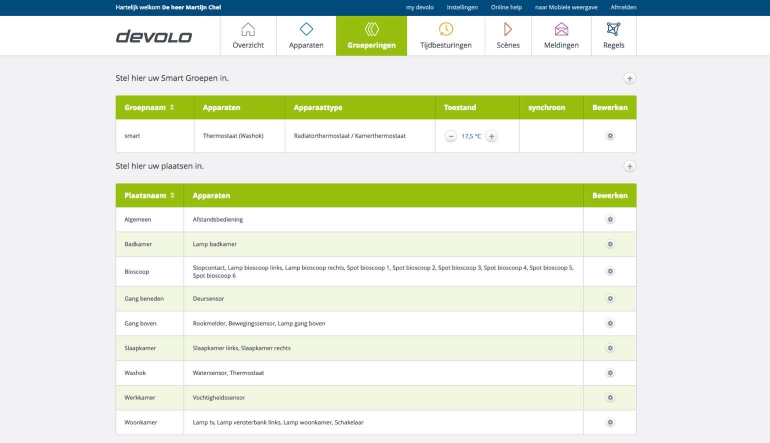This screenshot has width=770, height=443.
Task: Open the Regels tab
Action: 612,36
